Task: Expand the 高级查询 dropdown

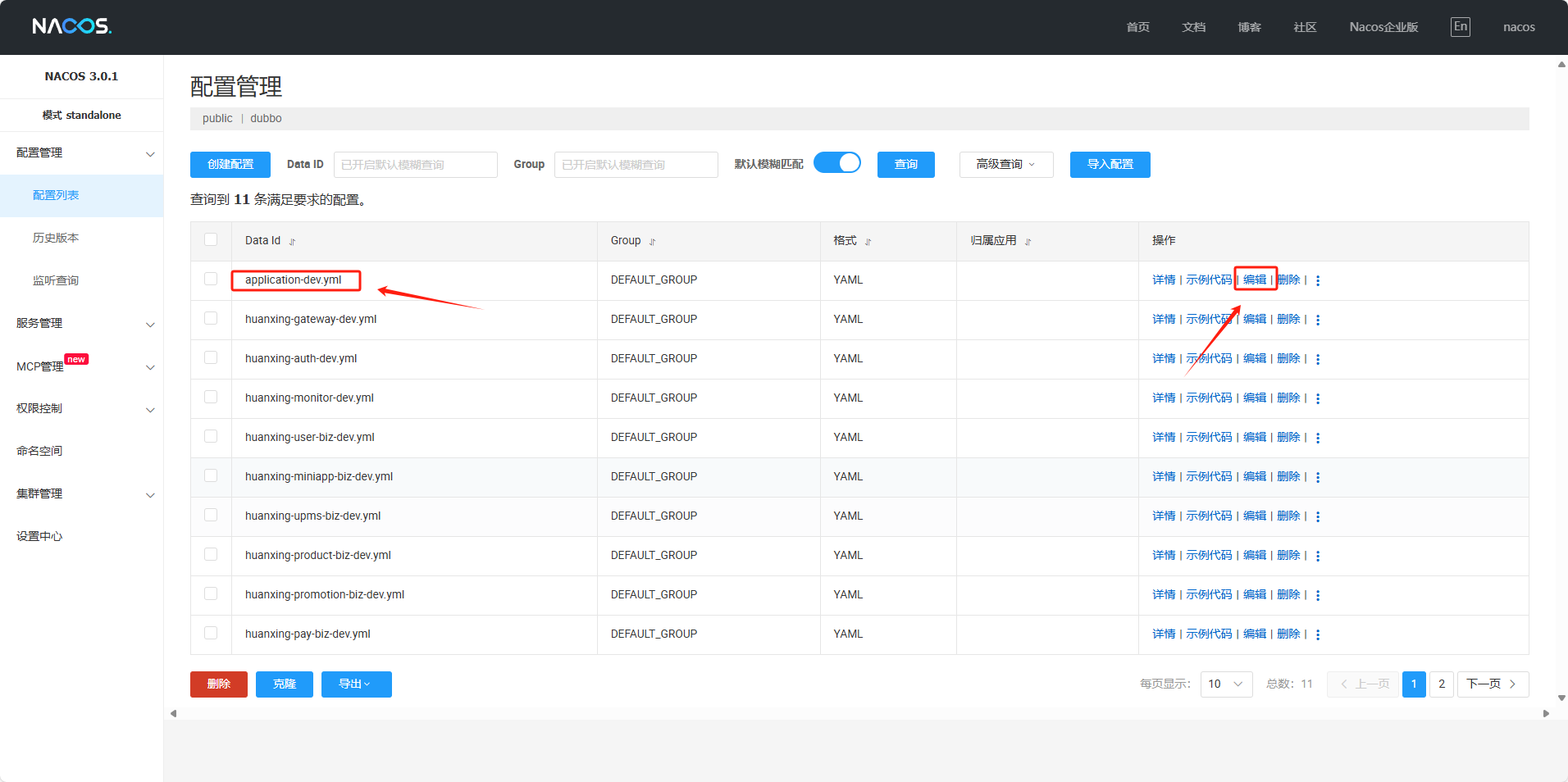Action: (x=1005, y=165)
